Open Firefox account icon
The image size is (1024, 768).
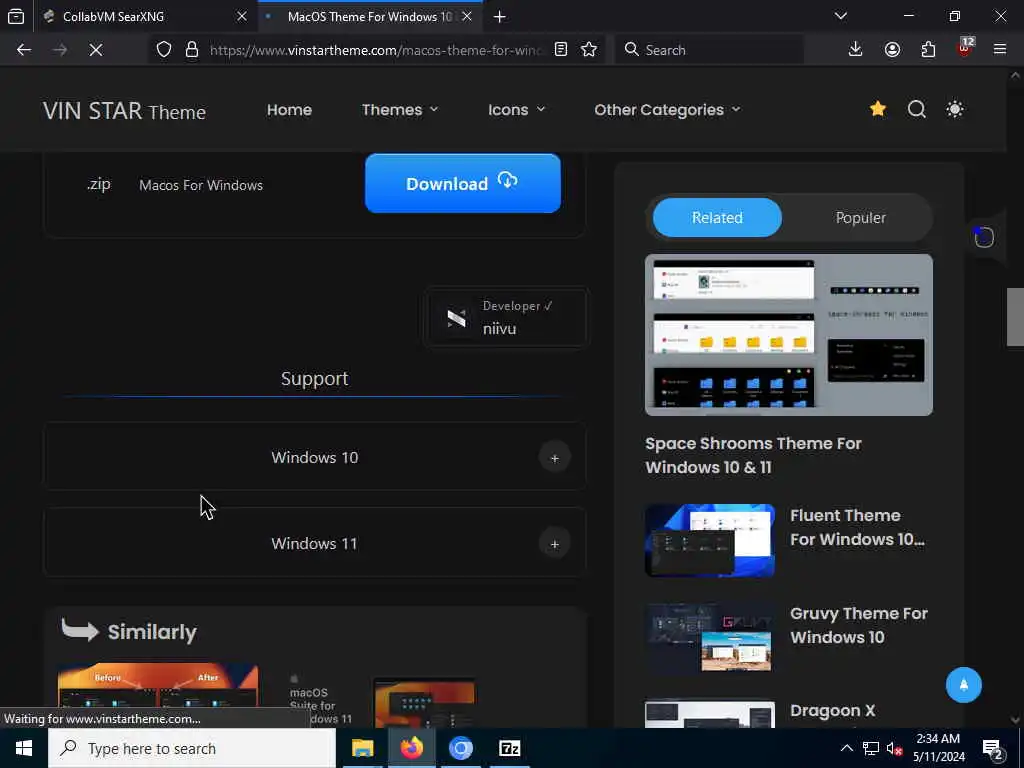tap(892, 50)
